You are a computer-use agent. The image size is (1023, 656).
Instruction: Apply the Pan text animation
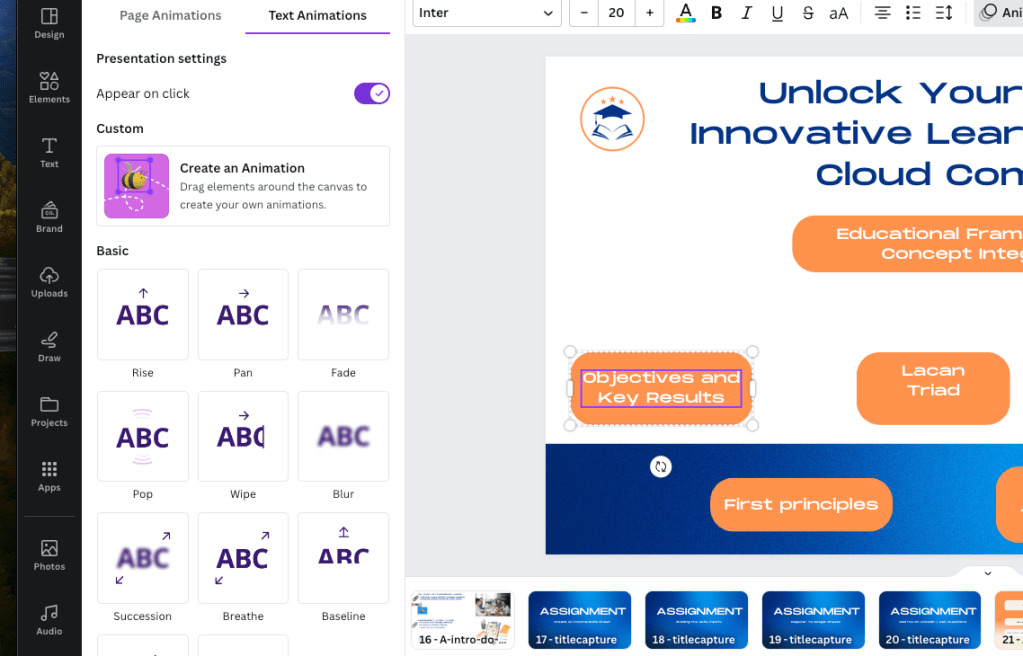pos(243,315)
